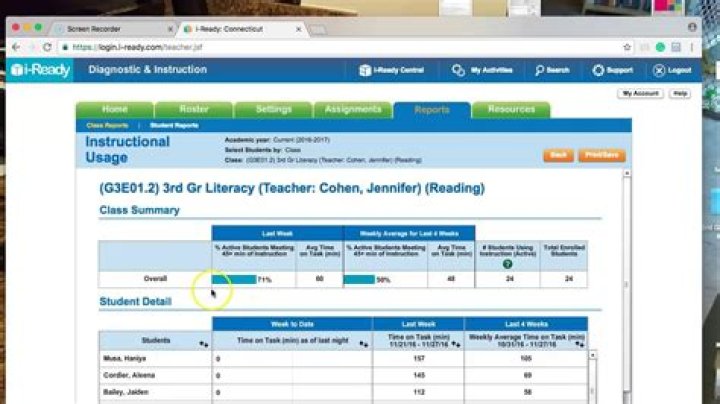The height and width of the screenshot is (404, 720).
Task: Click the Last Week 71% progress bar
Action: click(234, 279)
